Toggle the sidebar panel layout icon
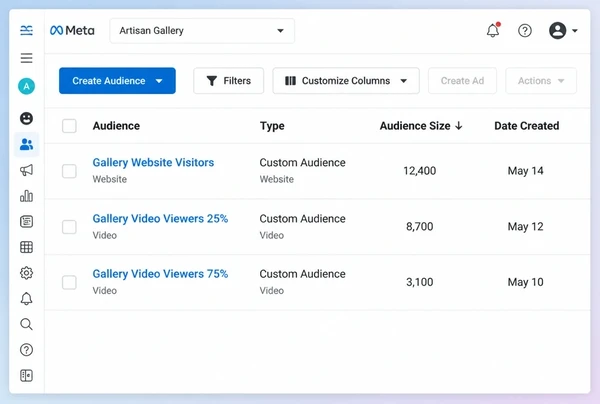The image size is (600, 404). point(26,376)
